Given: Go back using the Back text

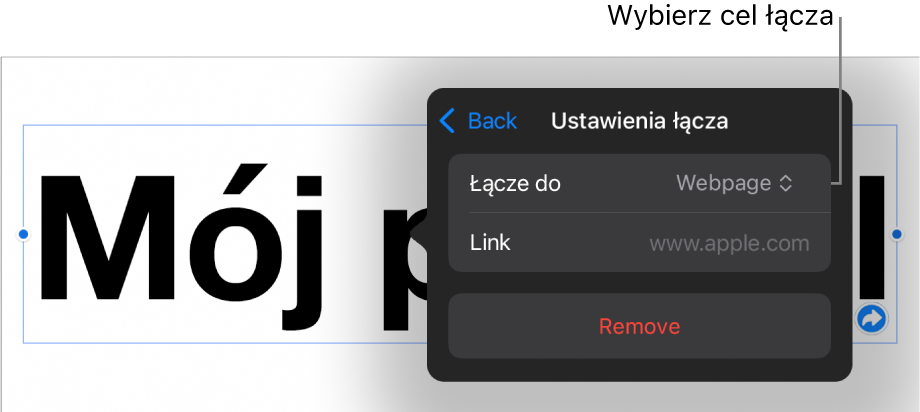Looking at the screenshot, I should click(492, 121).
